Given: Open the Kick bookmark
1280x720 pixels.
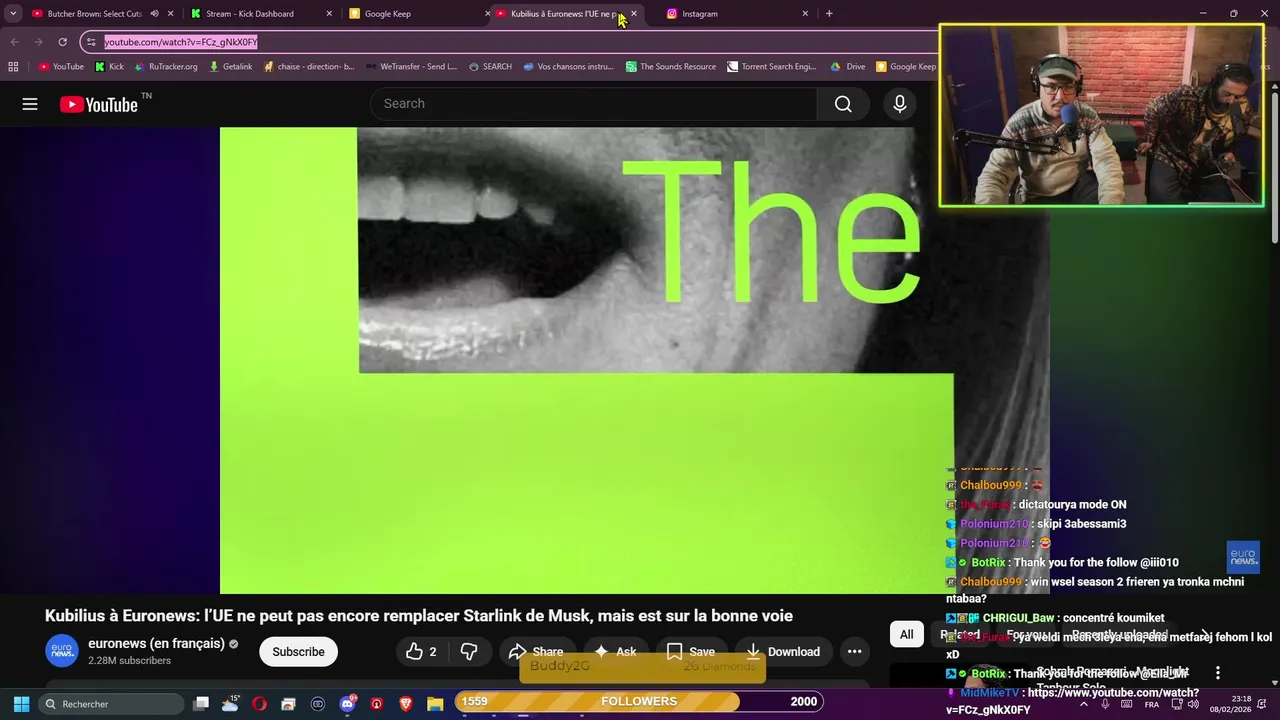Looking at the screenshot, I should coord(109,67).
